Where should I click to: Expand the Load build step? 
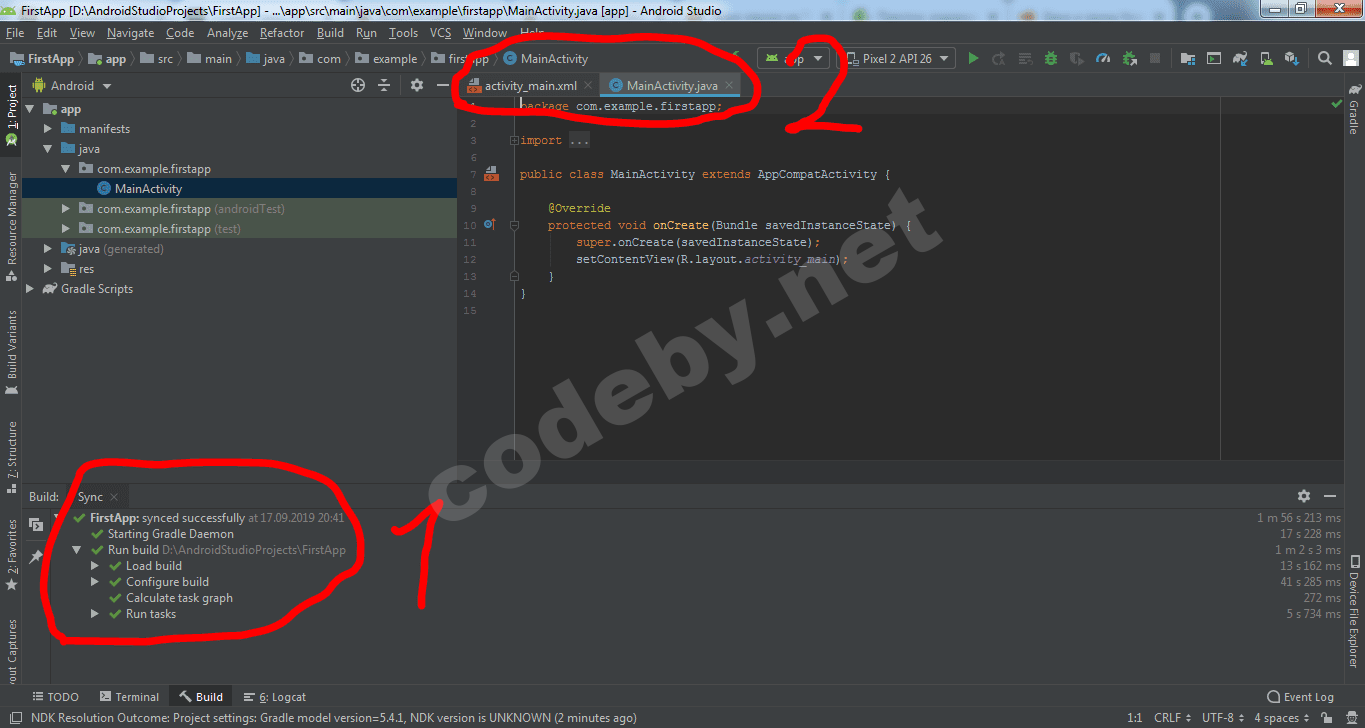[x=95, y=566]
